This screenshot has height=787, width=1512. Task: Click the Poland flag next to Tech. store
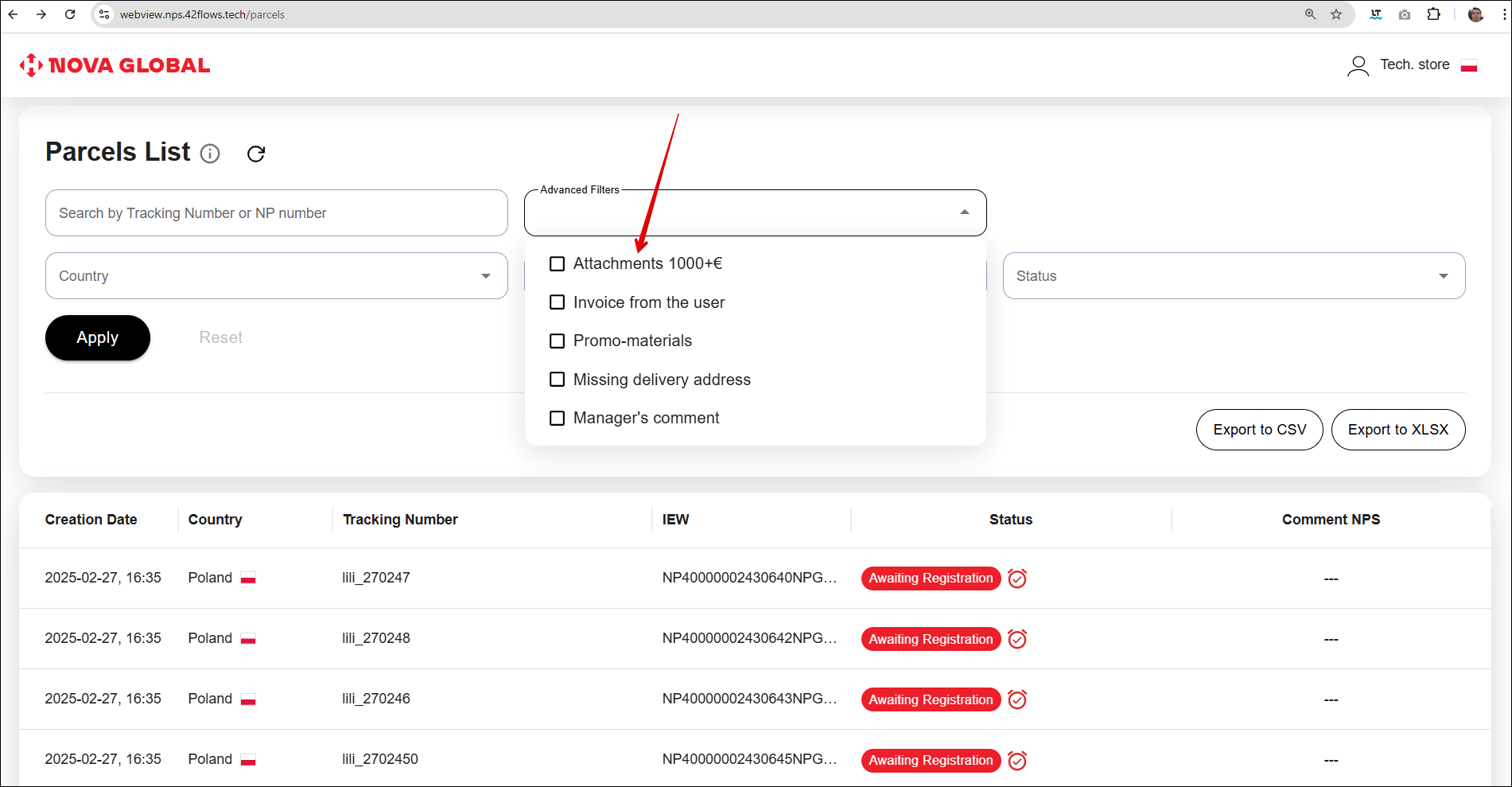pos(1468,65)
